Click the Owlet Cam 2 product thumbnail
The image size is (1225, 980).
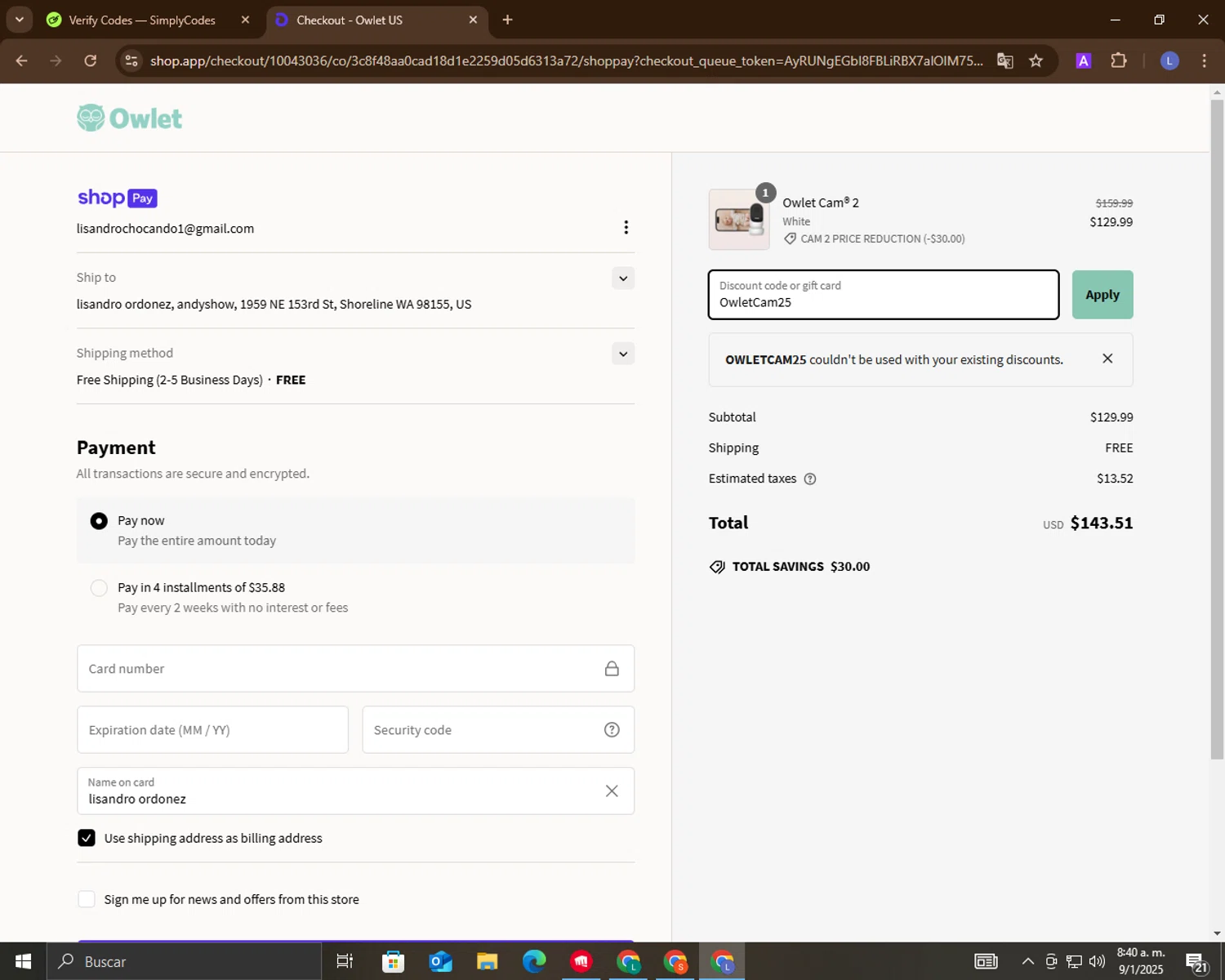pos(739,219)
